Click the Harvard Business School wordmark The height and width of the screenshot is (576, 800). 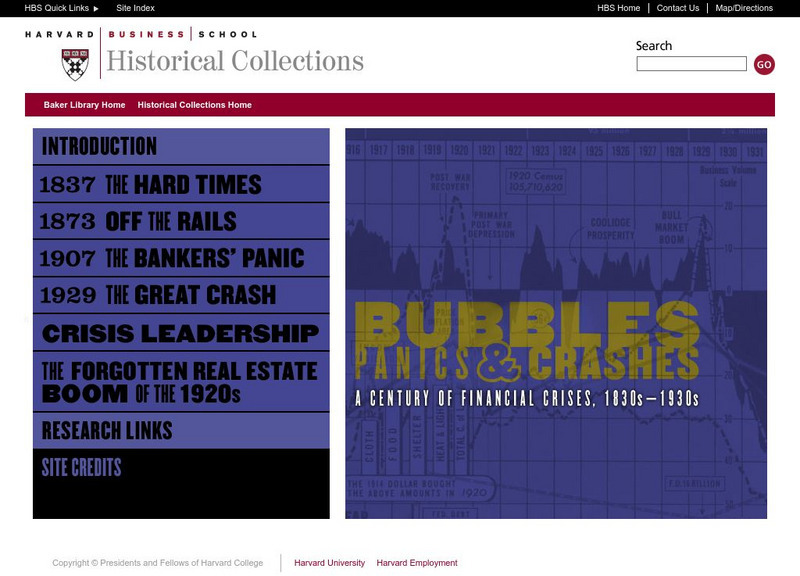[141, 34]
